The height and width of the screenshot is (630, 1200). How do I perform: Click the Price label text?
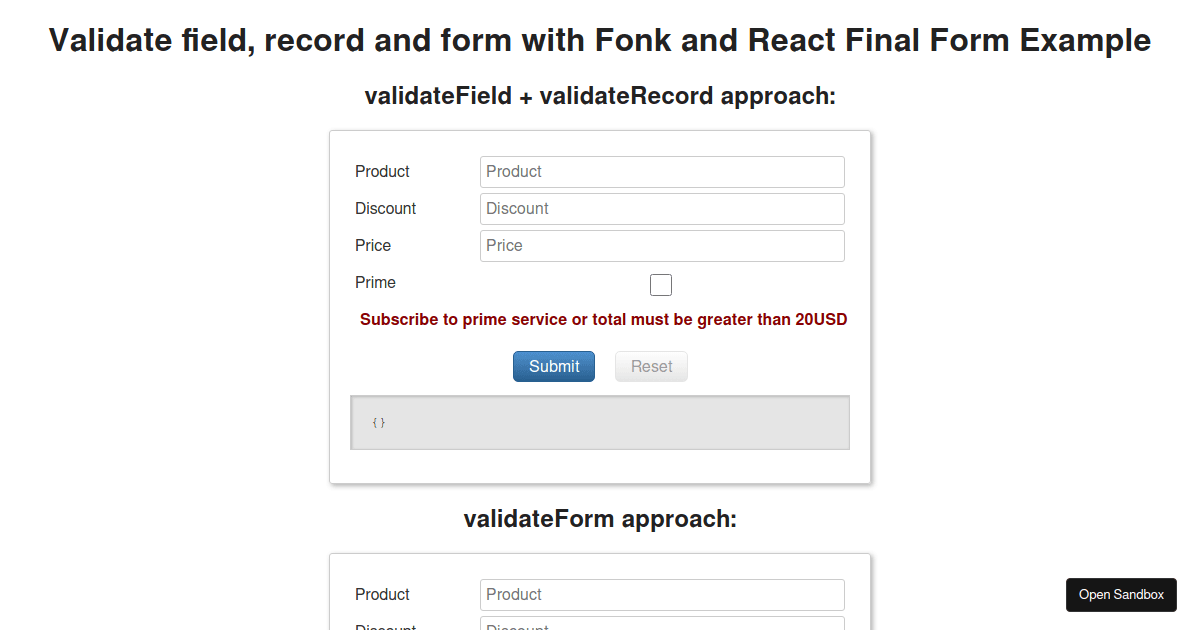click(373, 246)
